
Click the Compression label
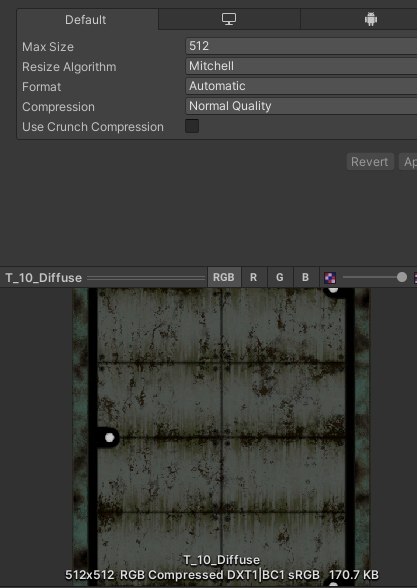(58, 107)
